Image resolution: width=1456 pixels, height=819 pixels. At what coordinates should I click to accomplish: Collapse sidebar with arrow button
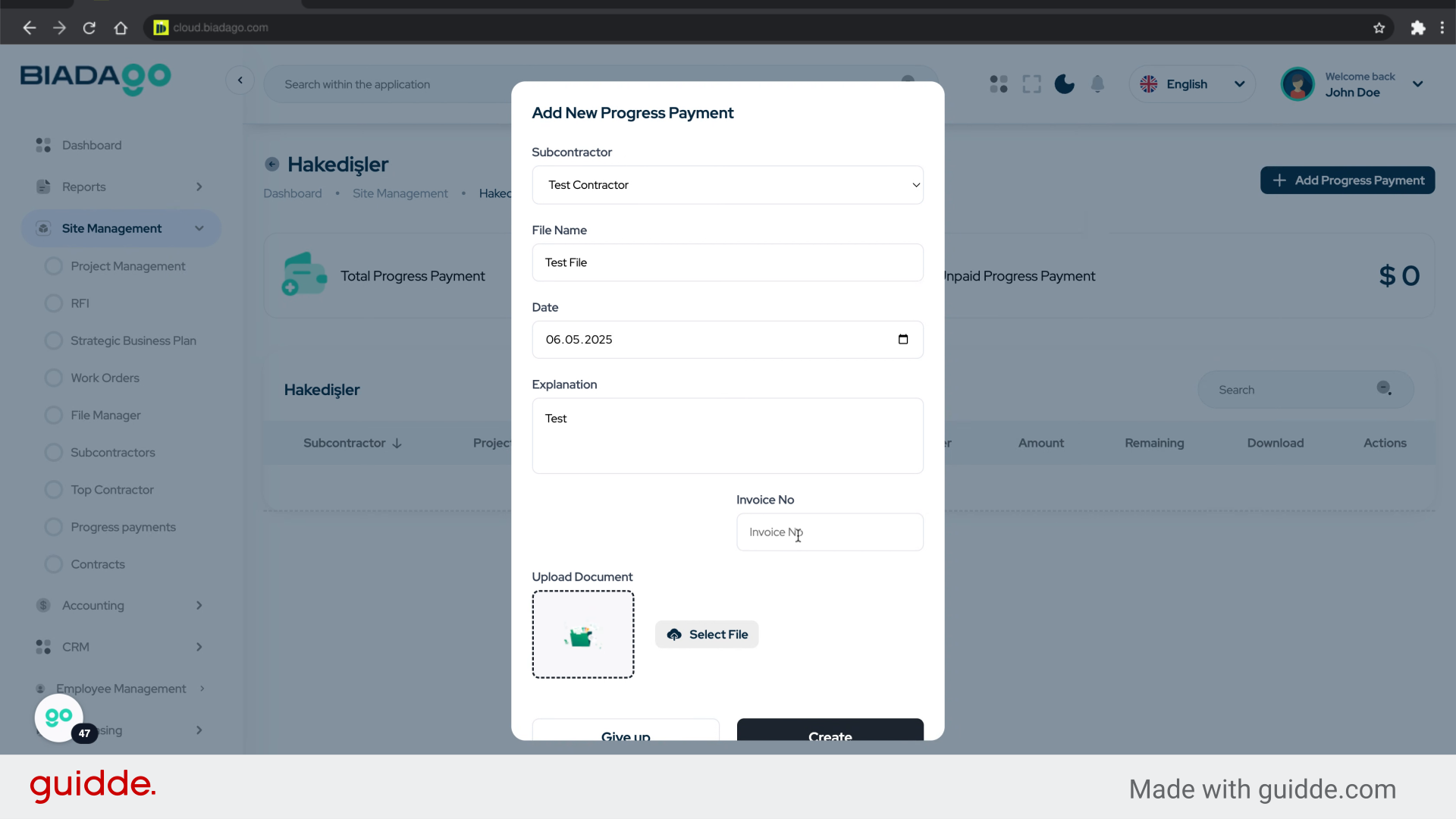tap(240, 80)
